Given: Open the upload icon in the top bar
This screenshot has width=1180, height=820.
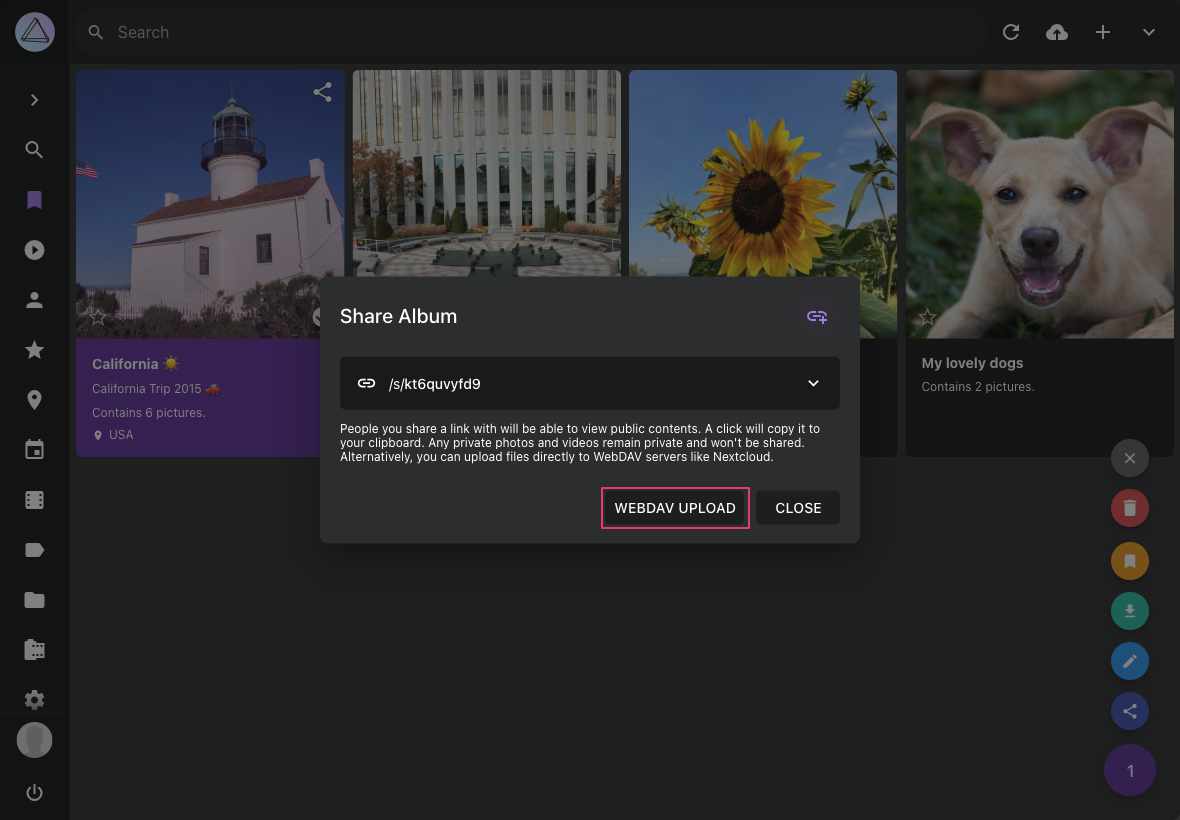Looking at the screenshot, I should 1057,31.
